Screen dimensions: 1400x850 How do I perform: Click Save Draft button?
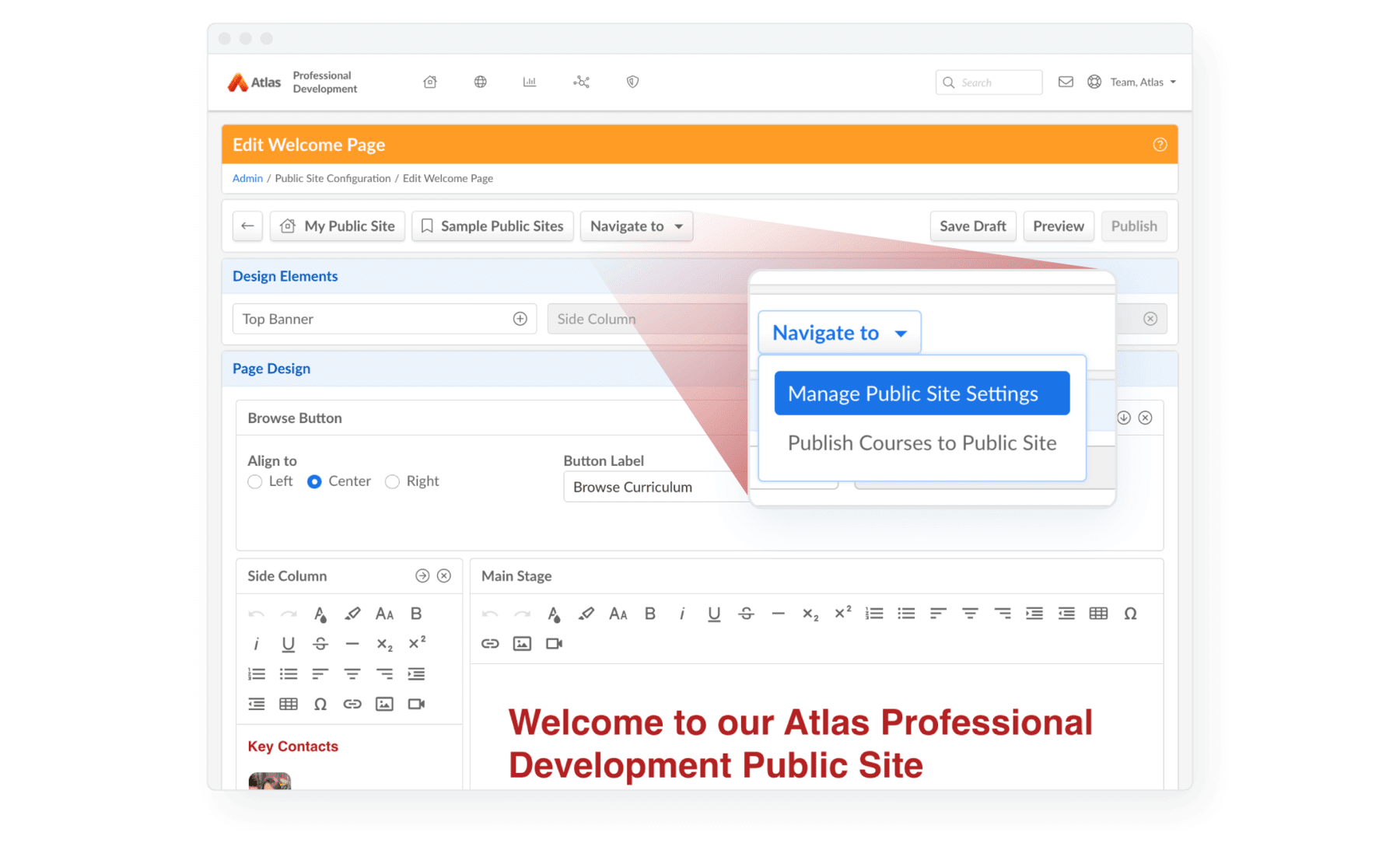click(973, 226)
